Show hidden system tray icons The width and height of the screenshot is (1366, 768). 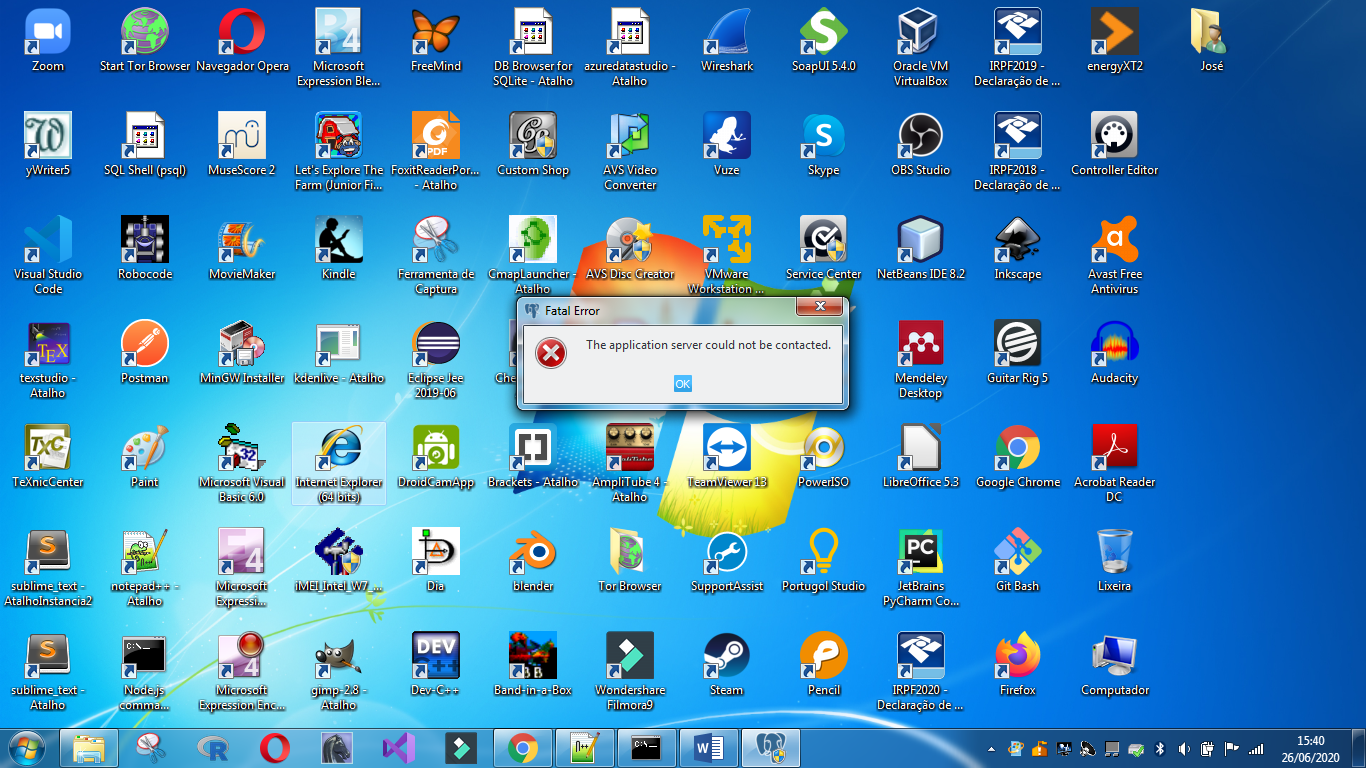coord(991,748)
